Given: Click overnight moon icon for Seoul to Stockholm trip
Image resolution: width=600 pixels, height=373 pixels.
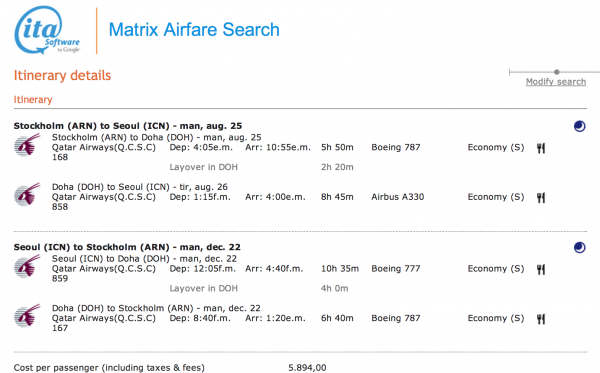Looking at the screenshot, I should [579, 247].
